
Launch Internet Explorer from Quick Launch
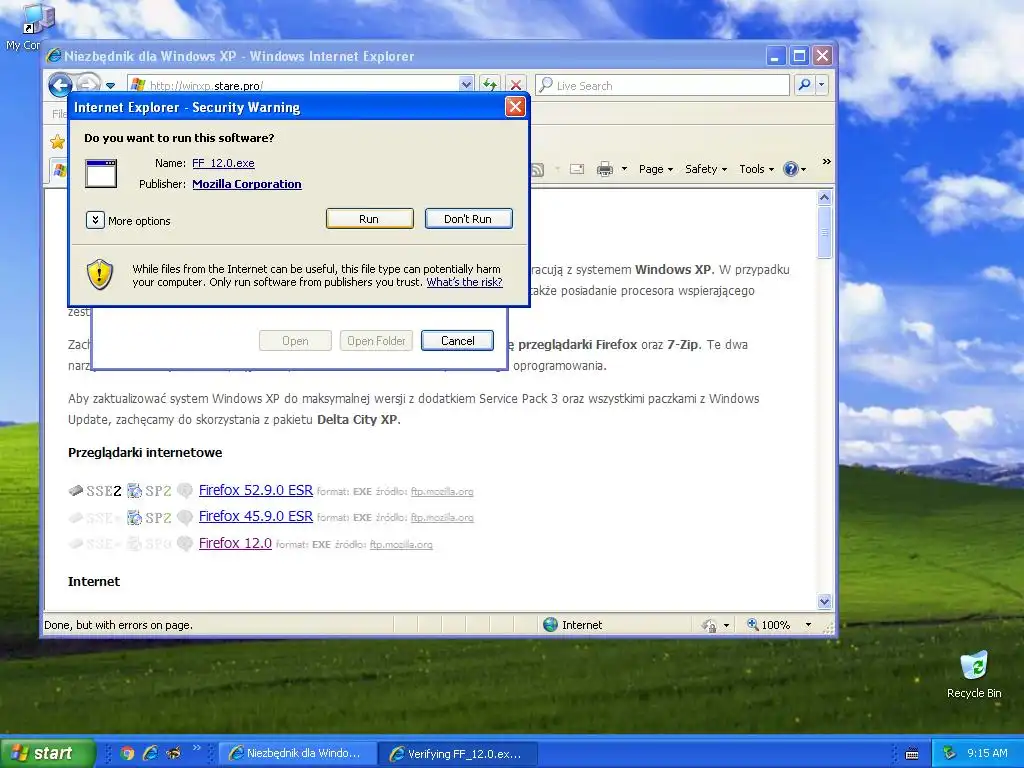point(150,754)
